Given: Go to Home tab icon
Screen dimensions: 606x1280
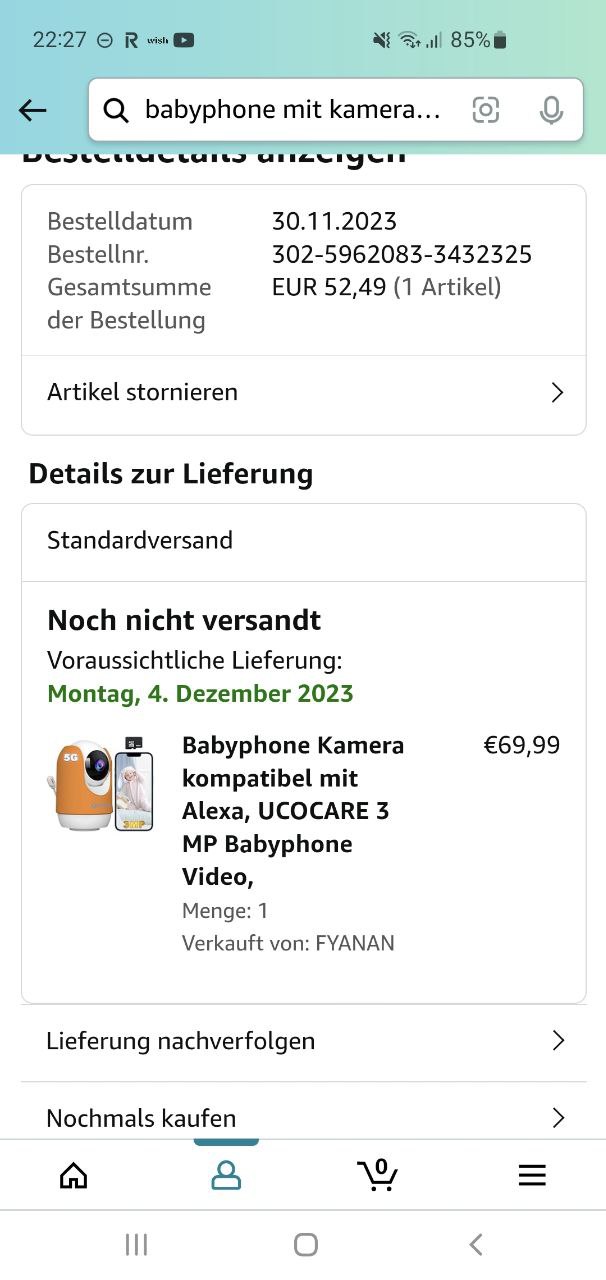Looking at the screenshot, I should click(x=74, y=1175).
